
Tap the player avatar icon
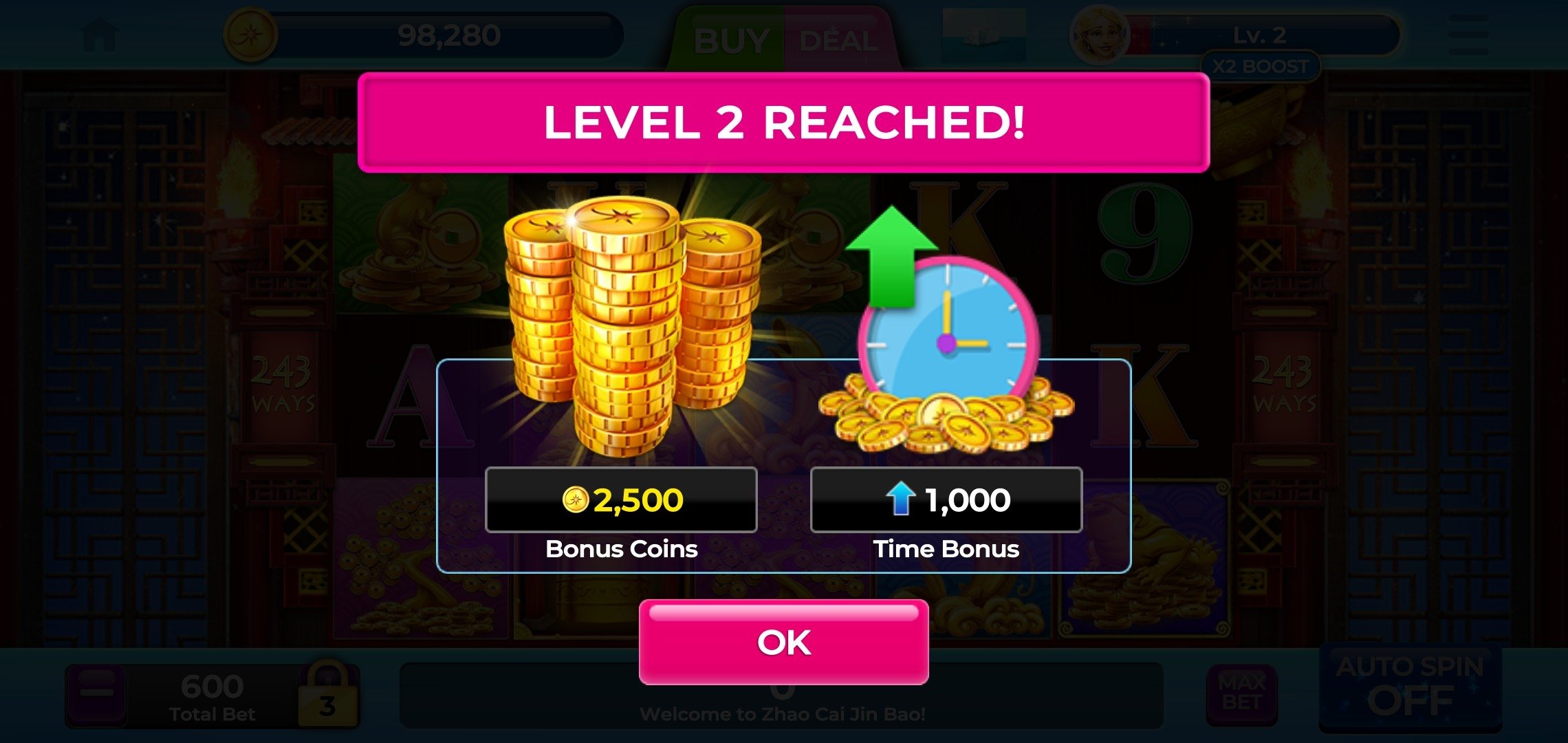click(1099, 36)
